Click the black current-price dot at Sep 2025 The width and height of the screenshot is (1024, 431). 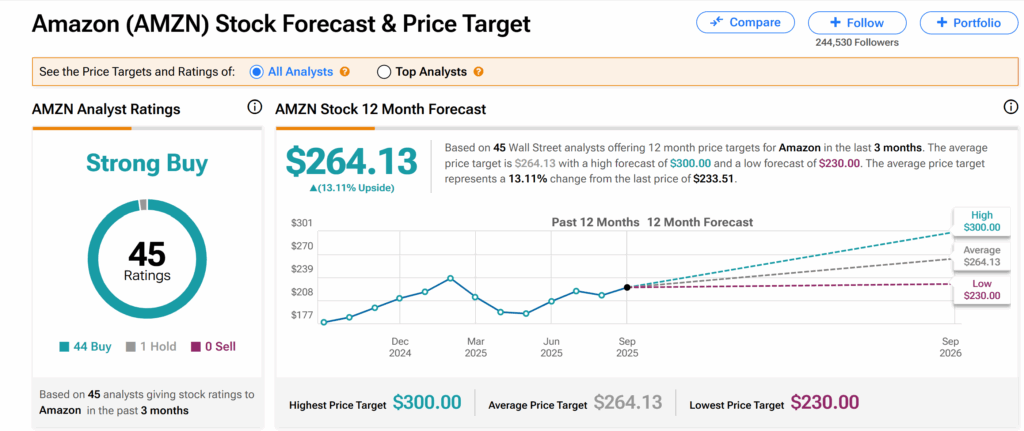(627, 287)
